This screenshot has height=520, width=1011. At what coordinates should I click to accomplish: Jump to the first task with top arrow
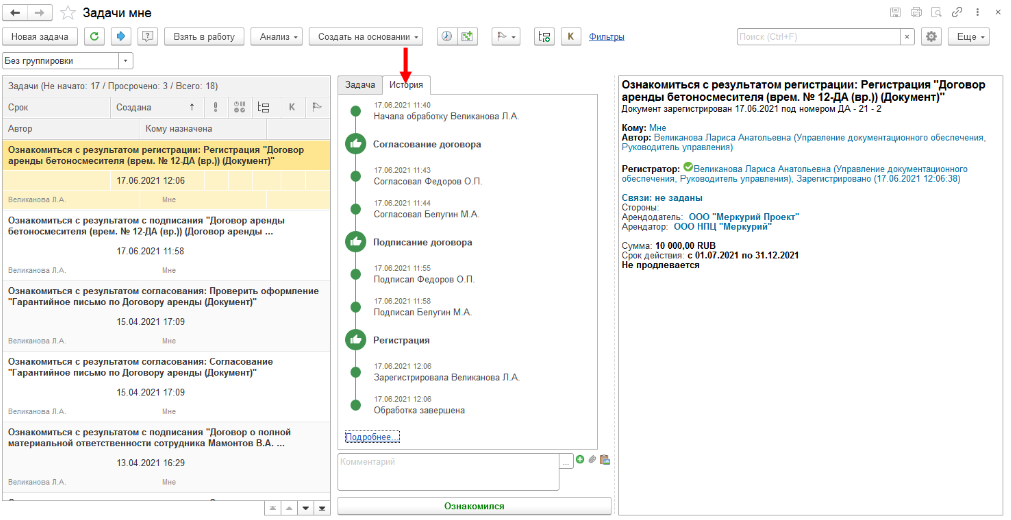pyautogui.click(x=273, y=508)
